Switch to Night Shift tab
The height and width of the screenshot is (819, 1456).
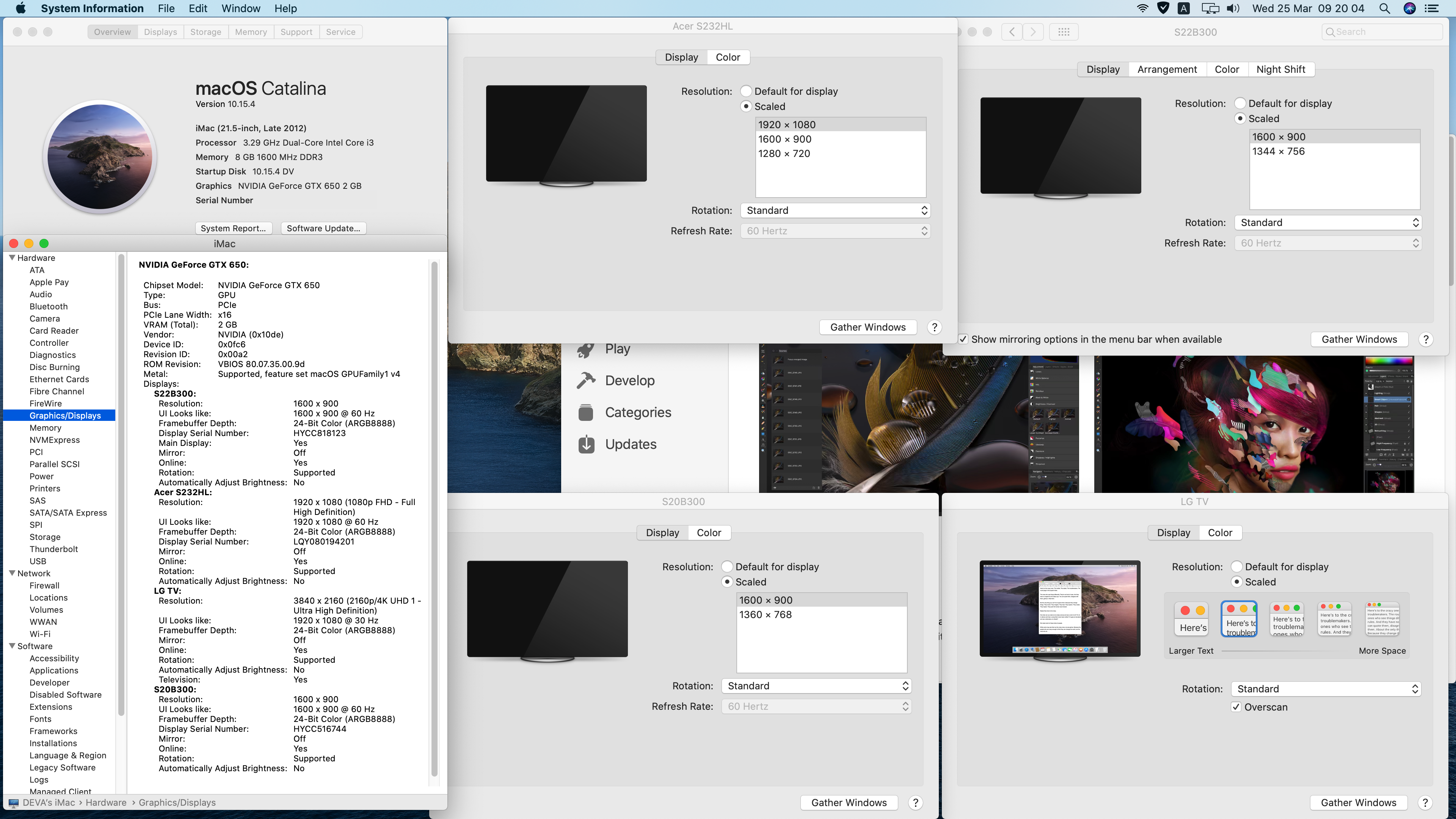pos(1281,69)
